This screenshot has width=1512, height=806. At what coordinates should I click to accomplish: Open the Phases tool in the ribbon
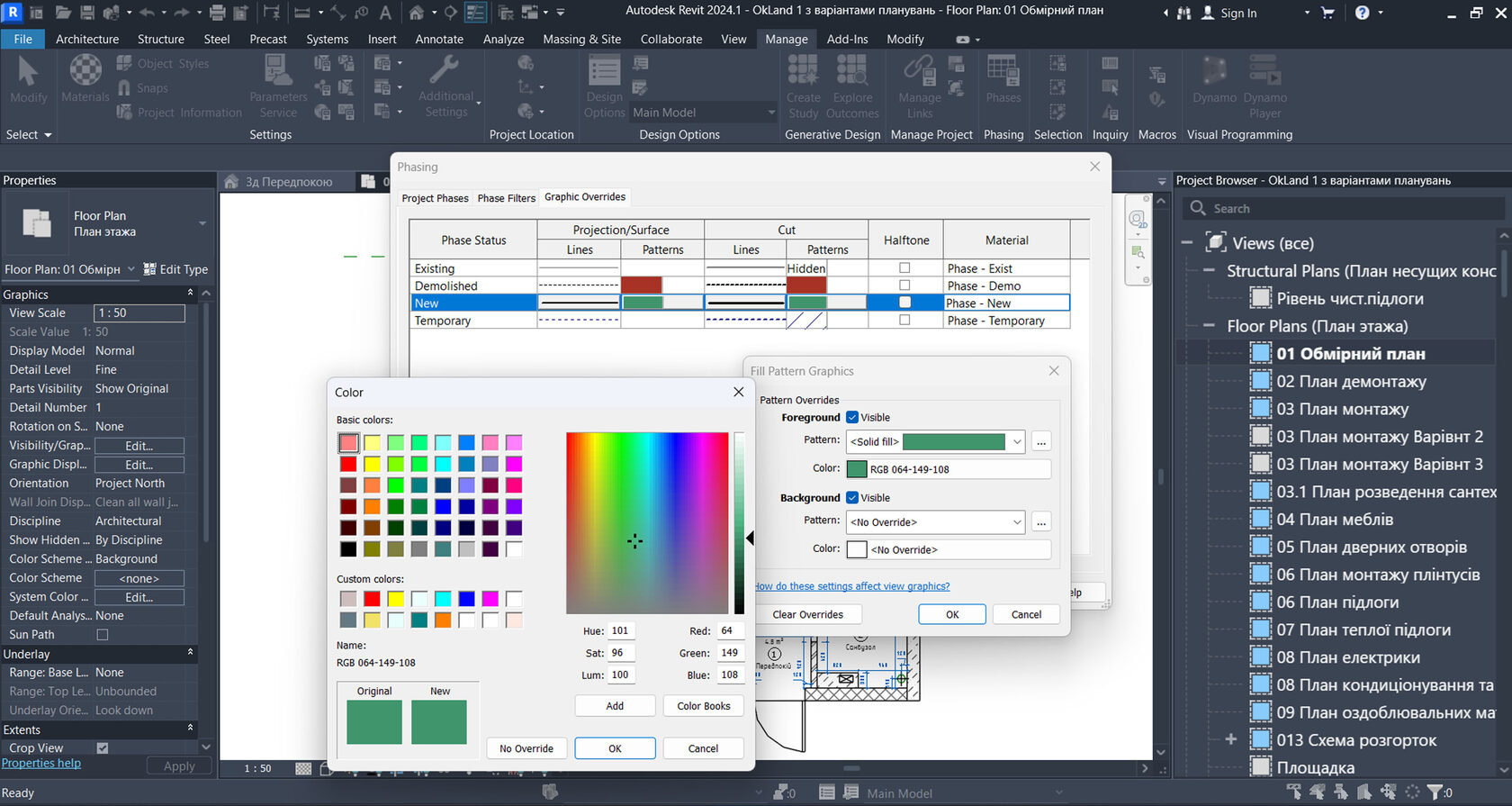click(x=1003, y=79)
